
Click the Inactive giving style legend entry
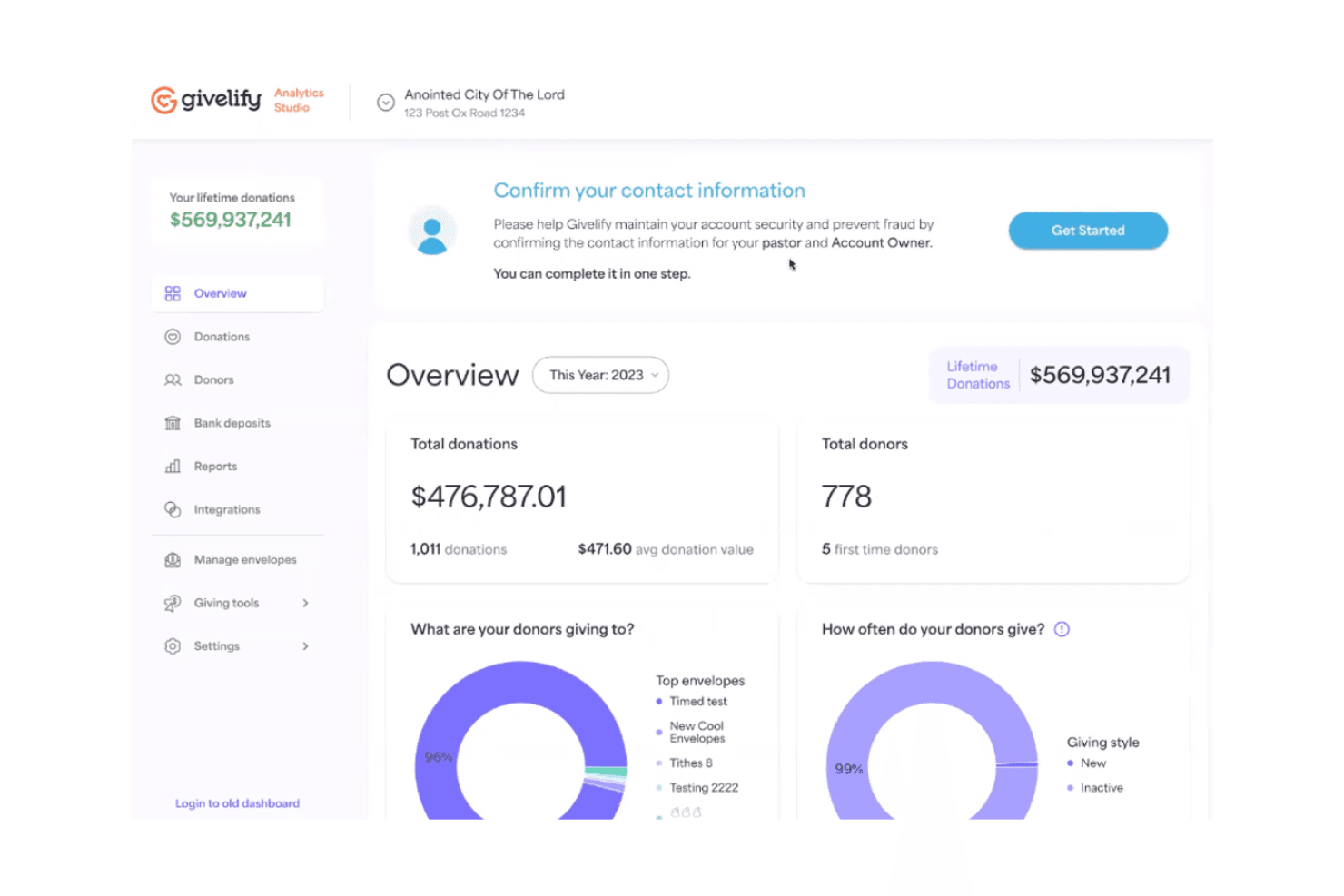point(1095,788)
